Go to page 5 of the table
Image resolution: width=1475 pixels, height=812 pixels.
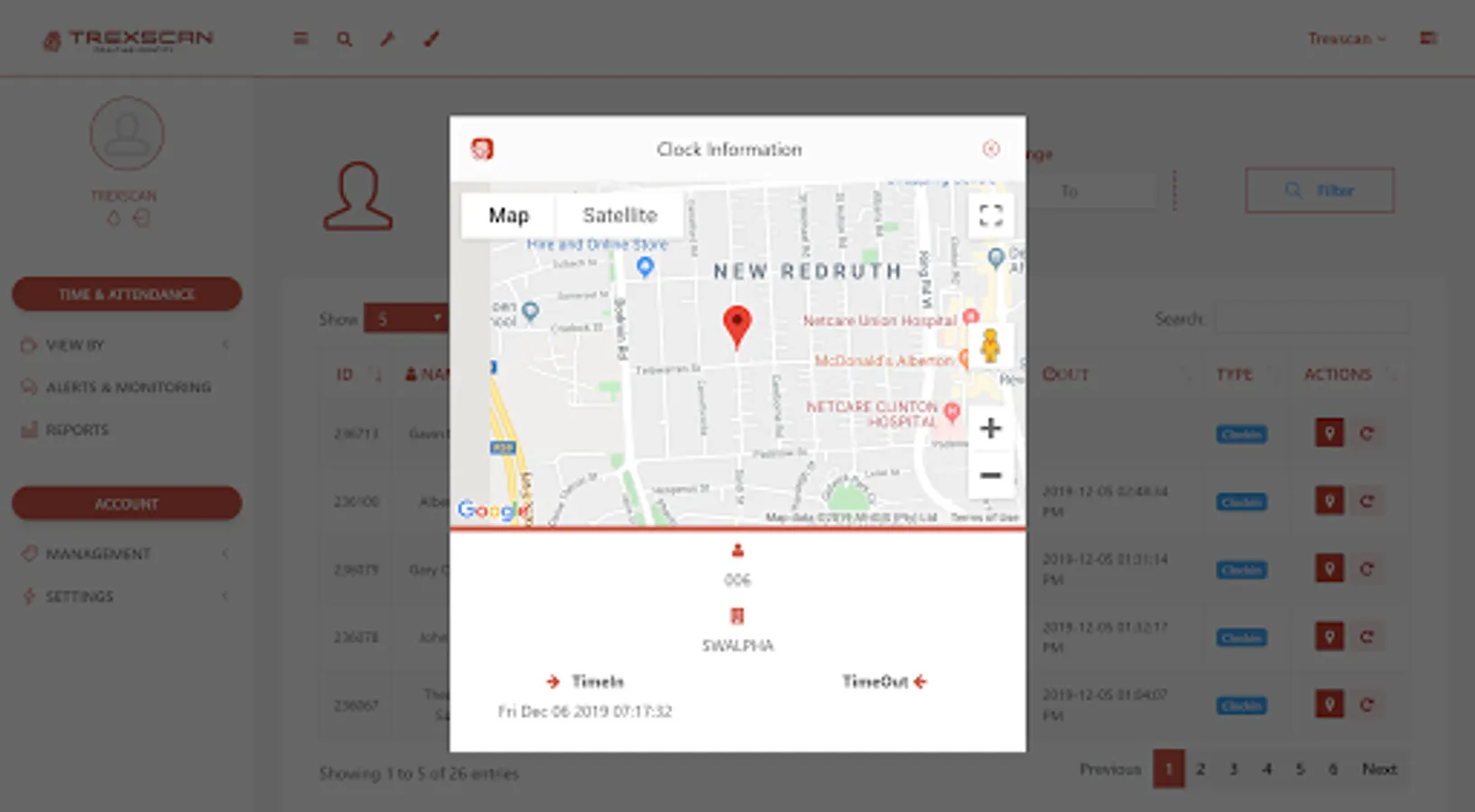pyautogui.click(x=1300, y=770)
